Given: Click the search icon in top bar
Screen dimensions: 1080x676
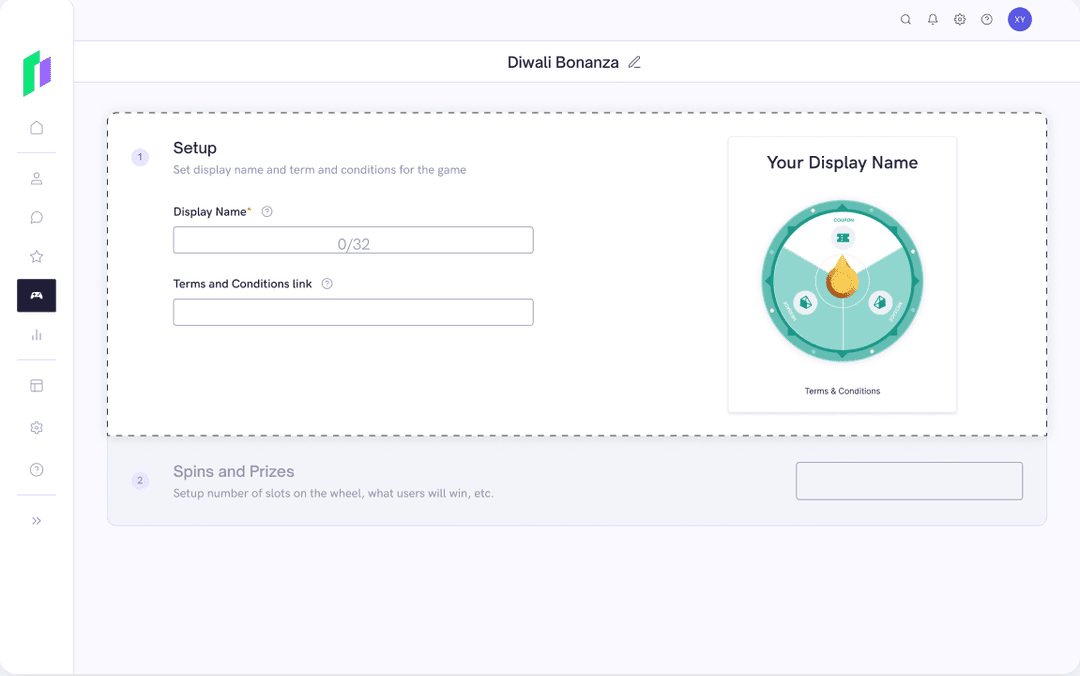Looking at the screenshot, I should tap(905, 20).
